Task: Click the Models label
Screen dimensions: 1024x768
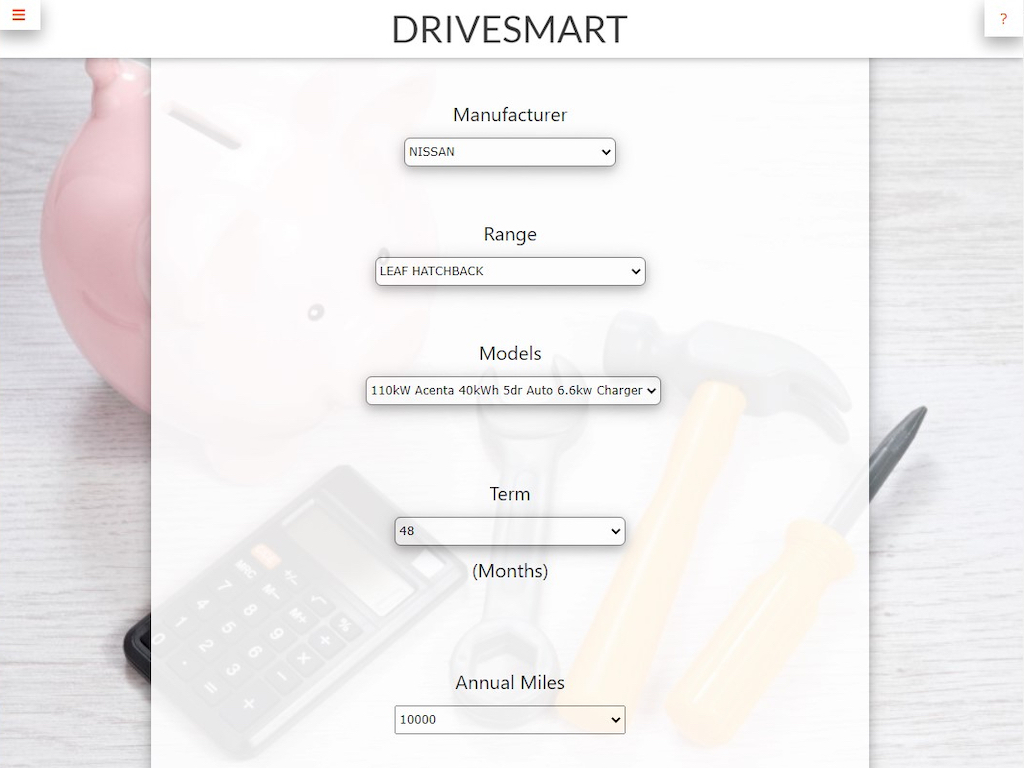Action: pos(509,353)
